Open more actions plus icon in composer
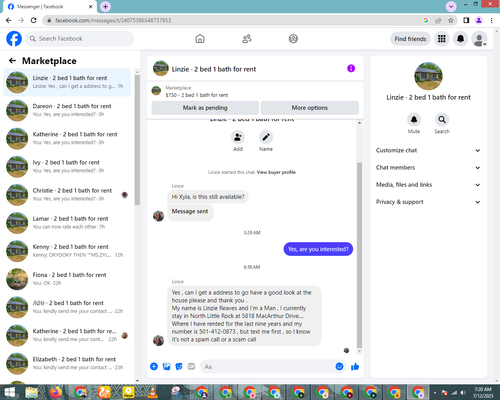The width and height of the screenshot is (500, 400). pos(154,367)
